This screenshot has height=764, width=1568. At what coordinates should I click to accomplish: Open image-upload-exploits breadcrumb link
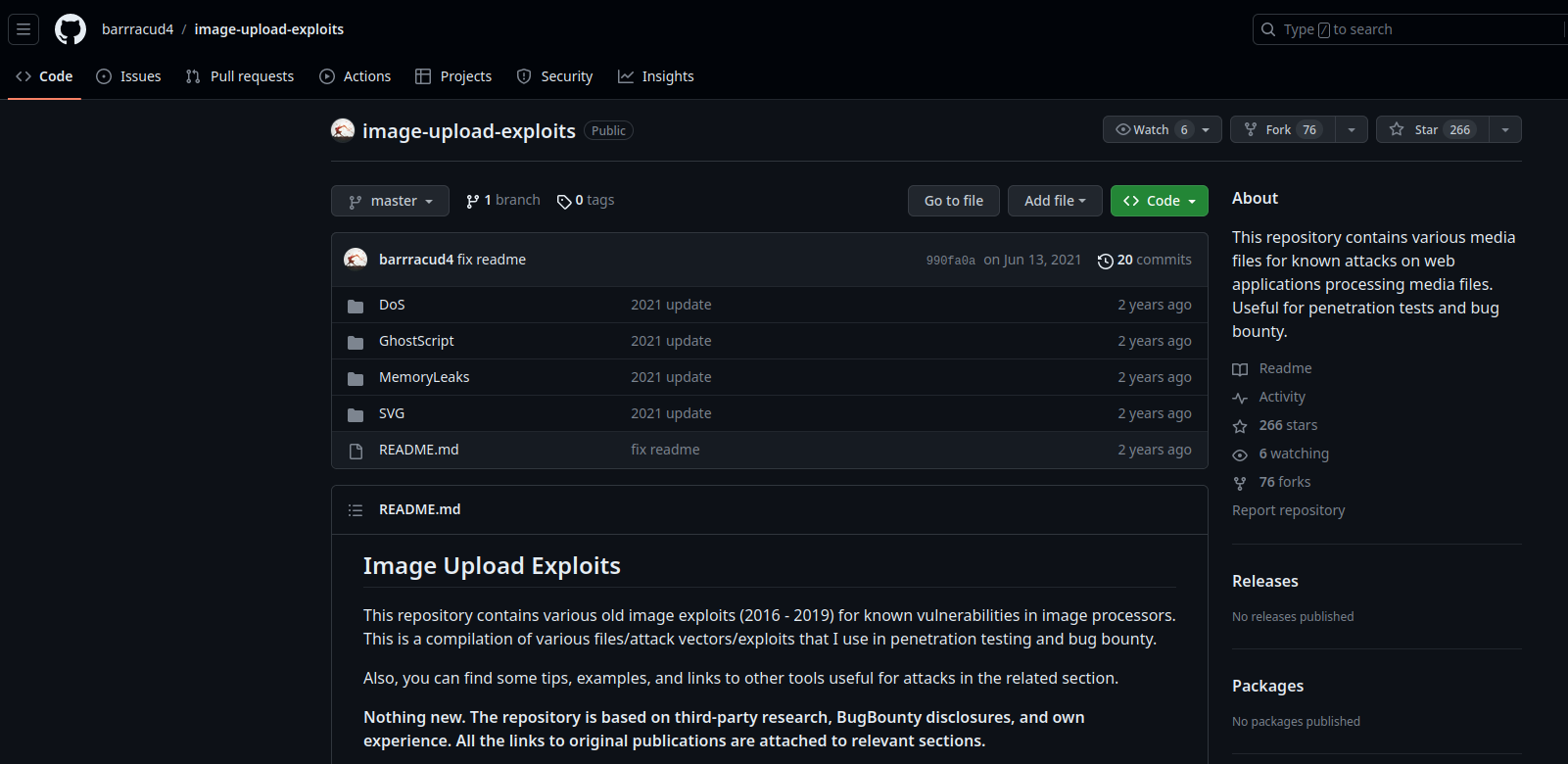269,29
